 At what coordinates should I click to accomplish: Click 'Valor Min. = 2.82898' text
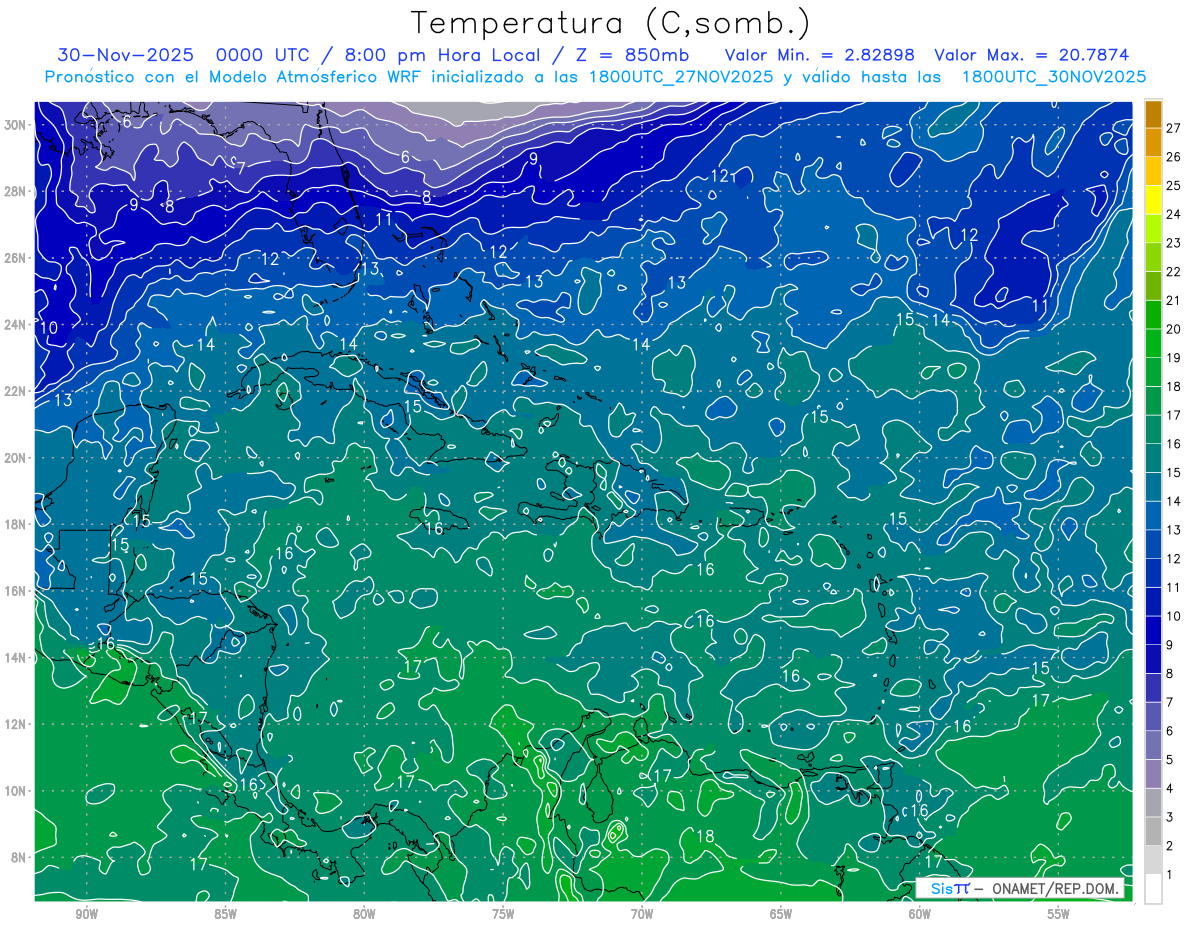(820, 55)
